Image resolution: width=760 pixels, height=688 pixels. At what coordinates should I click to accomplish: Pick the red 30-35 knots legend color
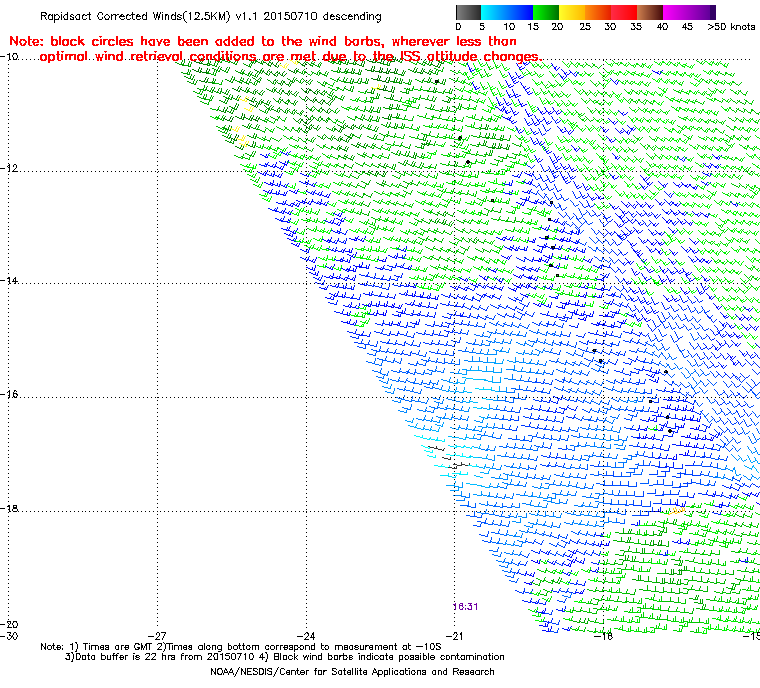[624, 13]
